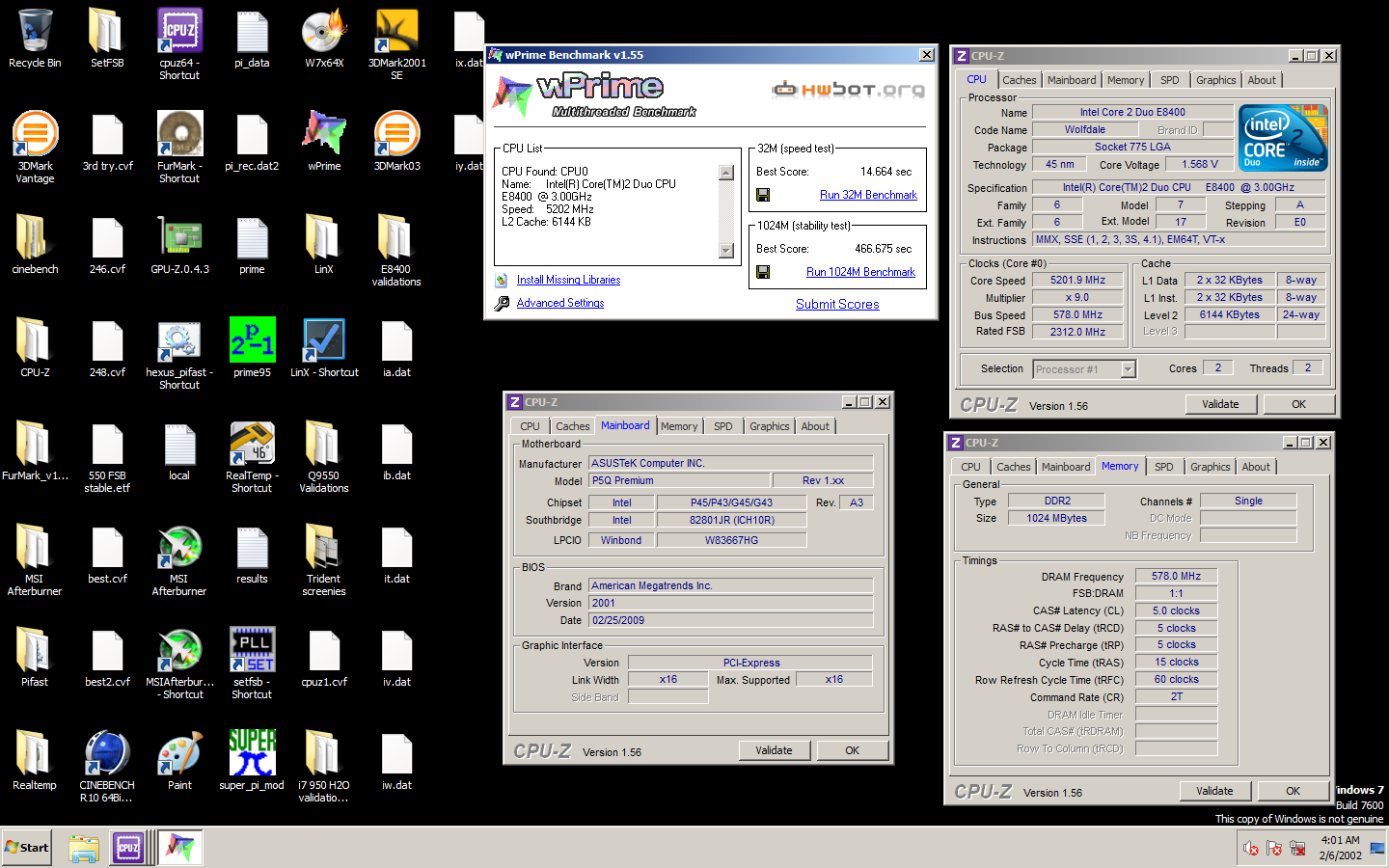Screen dimensions: 1389x868
Task: Open the E8400 validations folder
Action: point(396,251)
